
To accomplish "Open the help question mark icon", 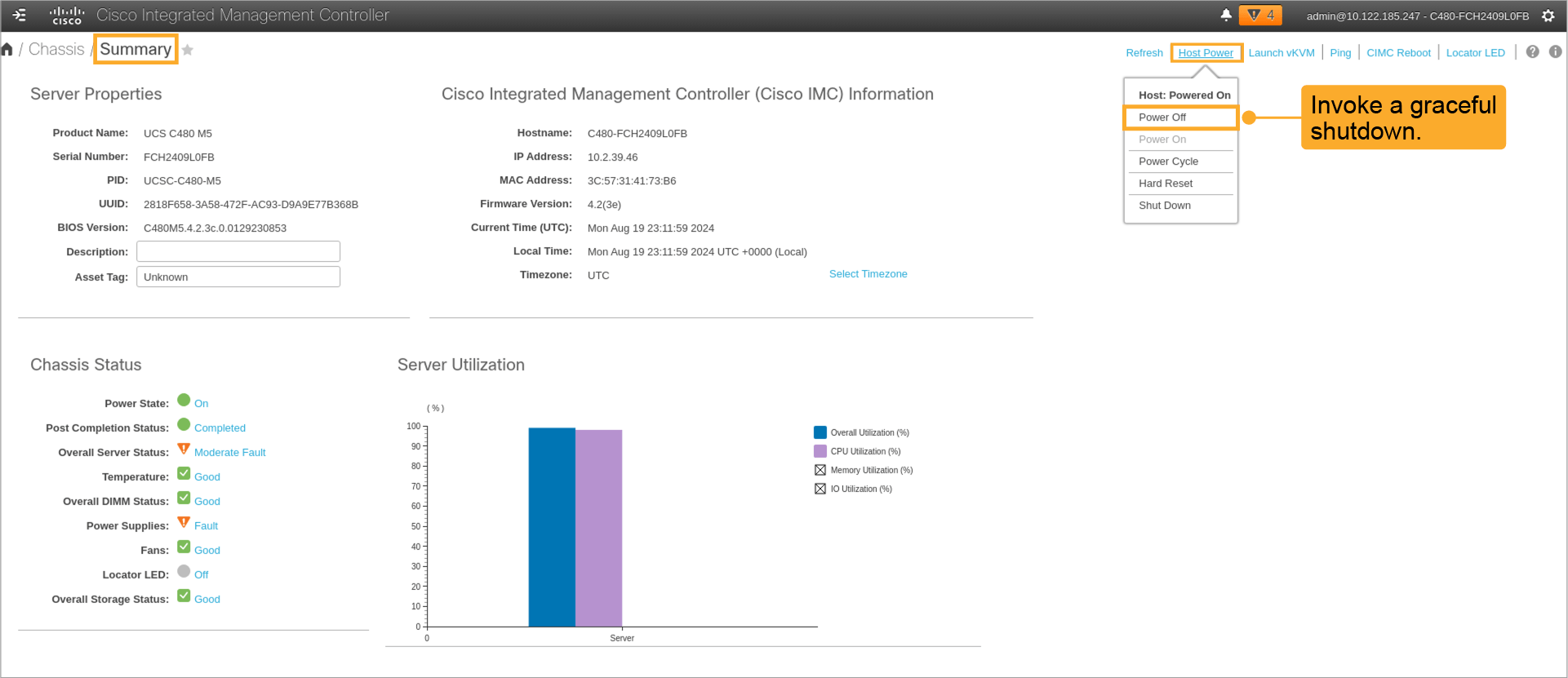I will pos(1533,51).
